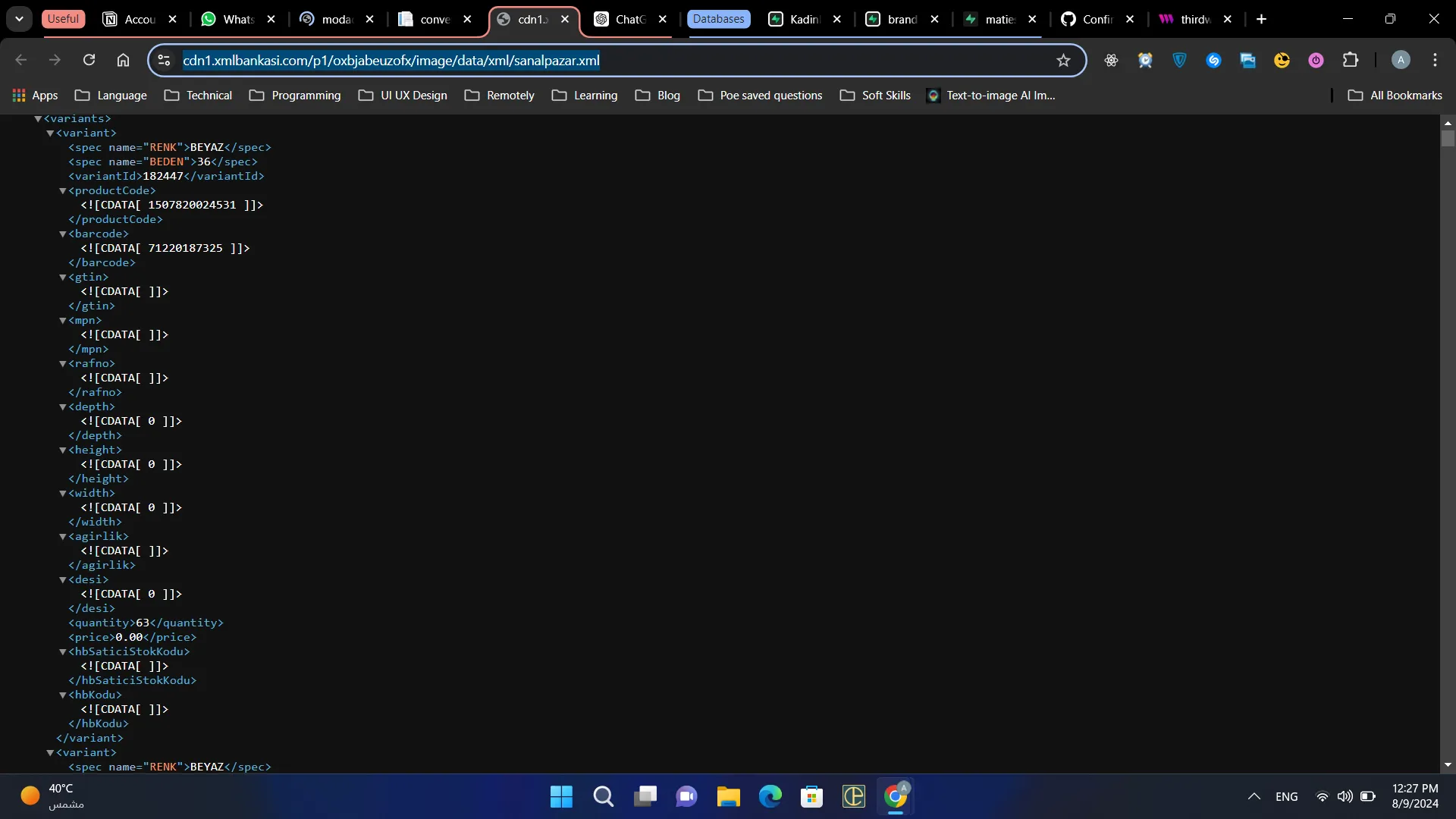Reload the current page
This screenshot has width=1456, height=819.
click(89, 60)
